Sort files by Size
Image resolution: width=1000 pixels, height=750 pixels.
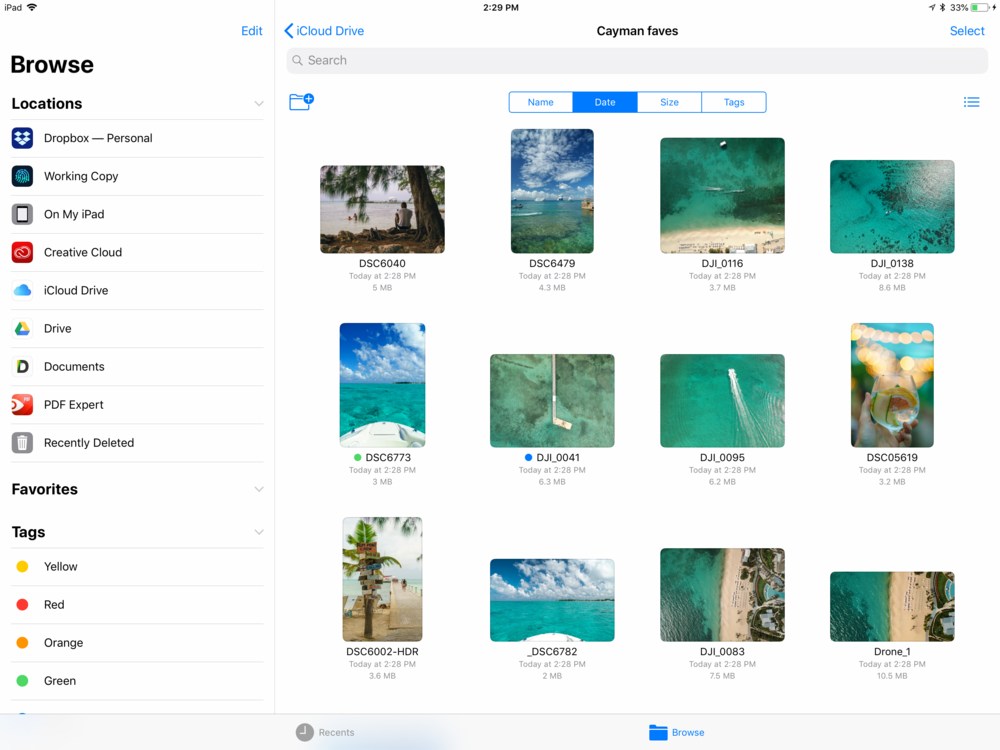(669, 102)
